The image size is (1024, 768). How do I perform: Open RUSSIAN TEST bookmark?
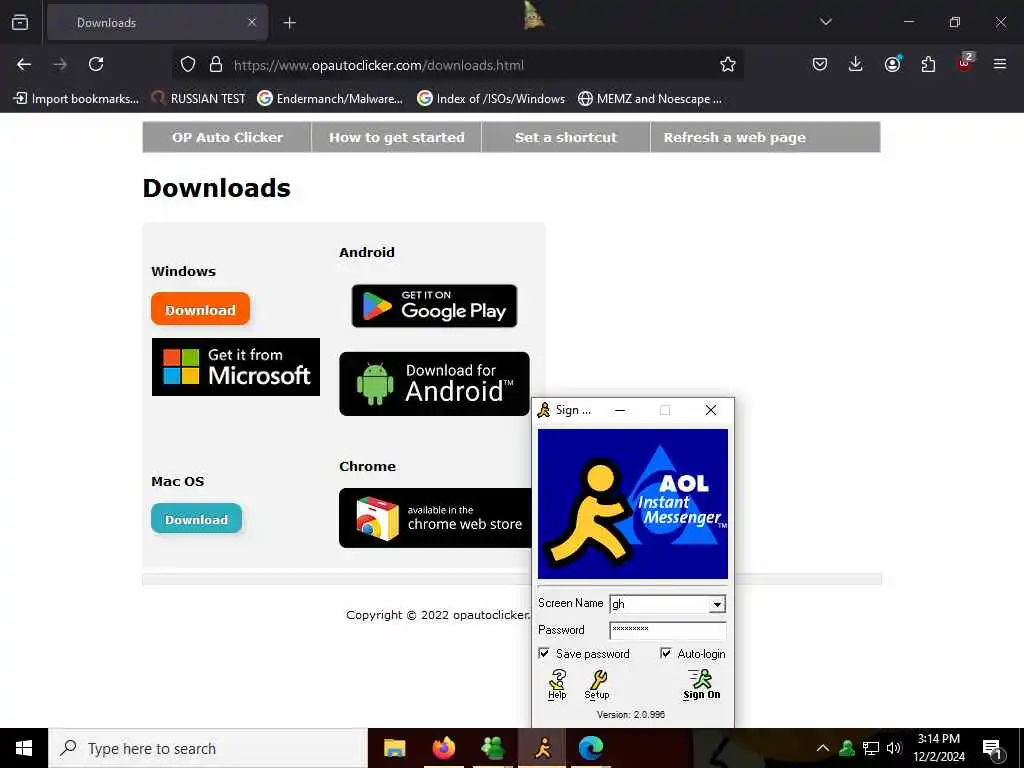click(x=199, y=99)
